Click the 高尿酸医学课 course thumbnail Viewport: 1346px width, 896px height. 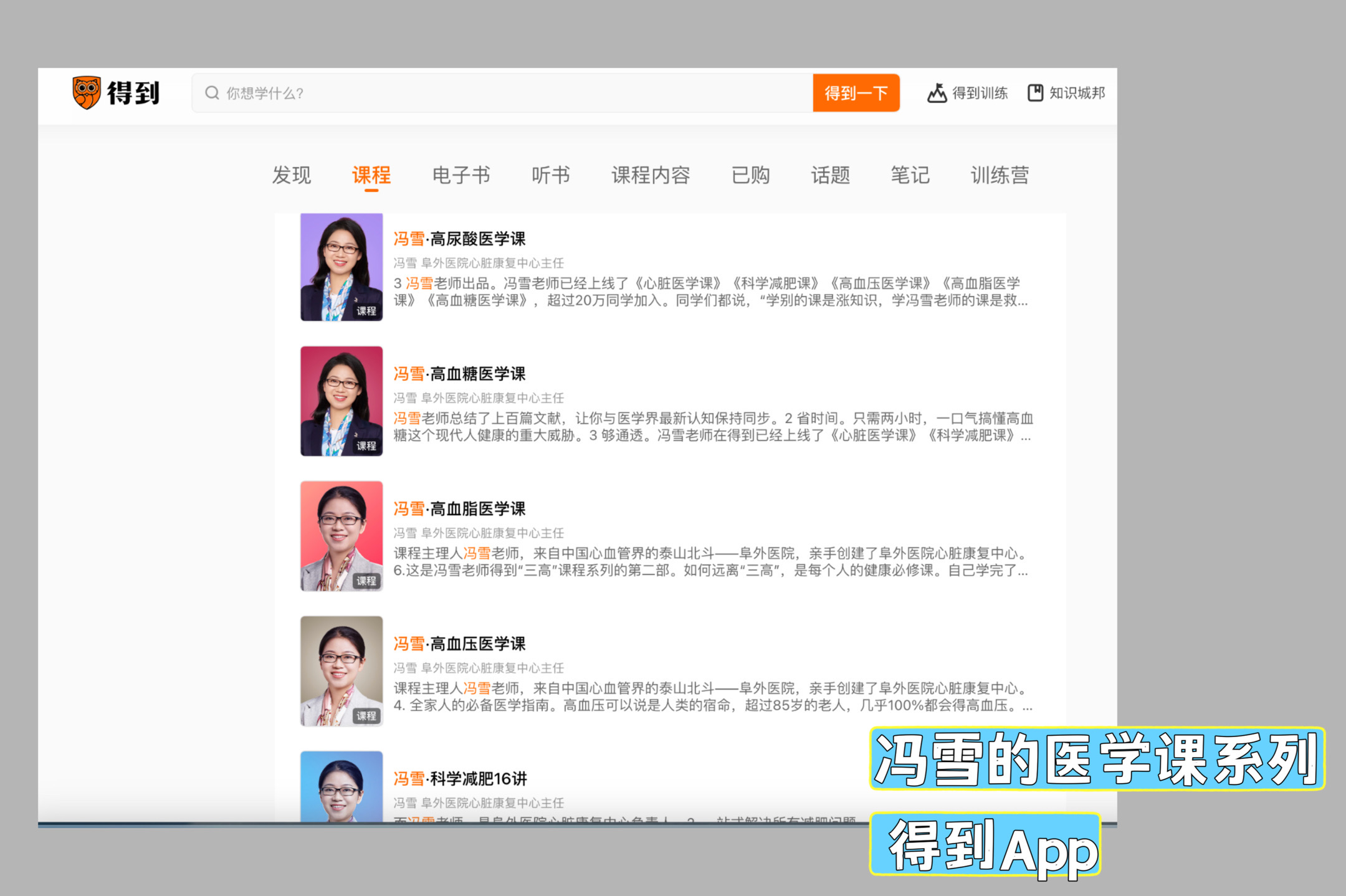341,267
